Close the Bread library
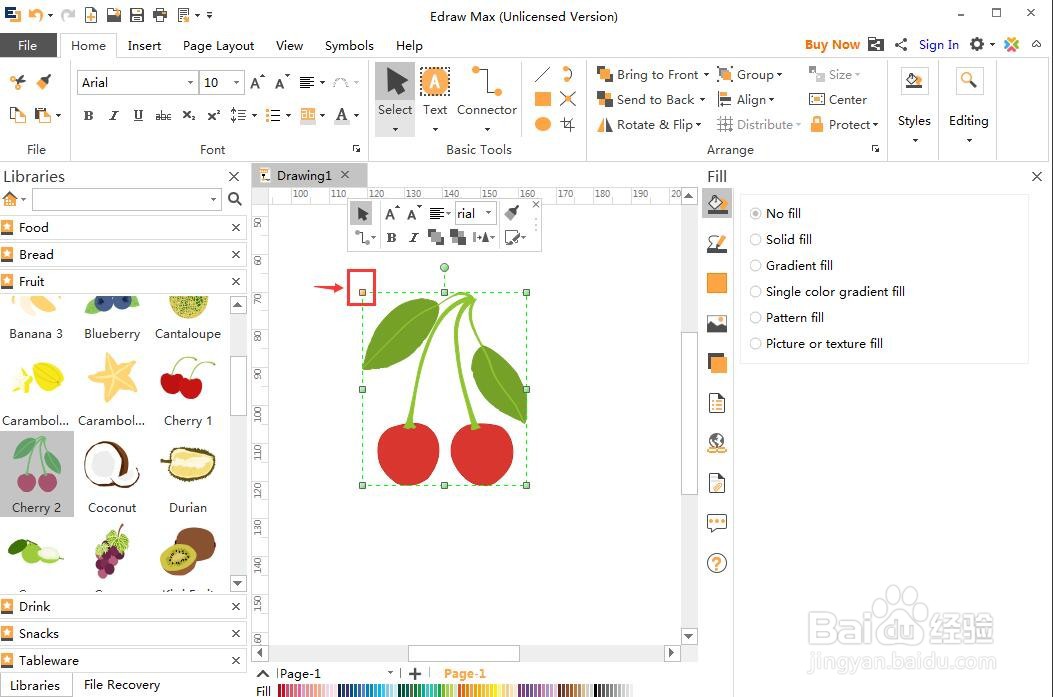This screenshot has width=1053, height=697. click(236, 254)
